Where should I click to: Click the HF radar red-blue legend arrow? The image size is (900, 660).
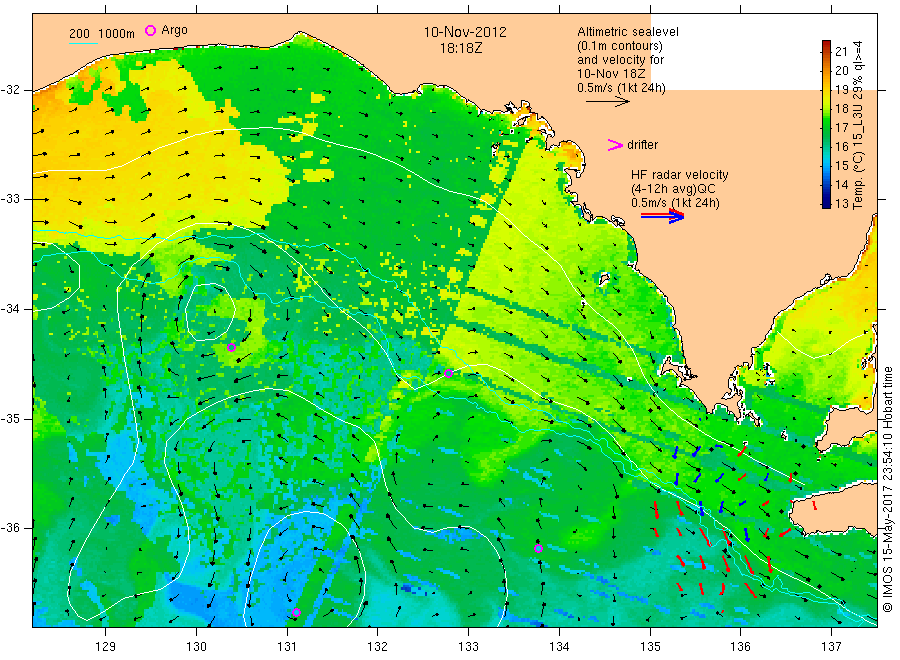coord(662,216)
